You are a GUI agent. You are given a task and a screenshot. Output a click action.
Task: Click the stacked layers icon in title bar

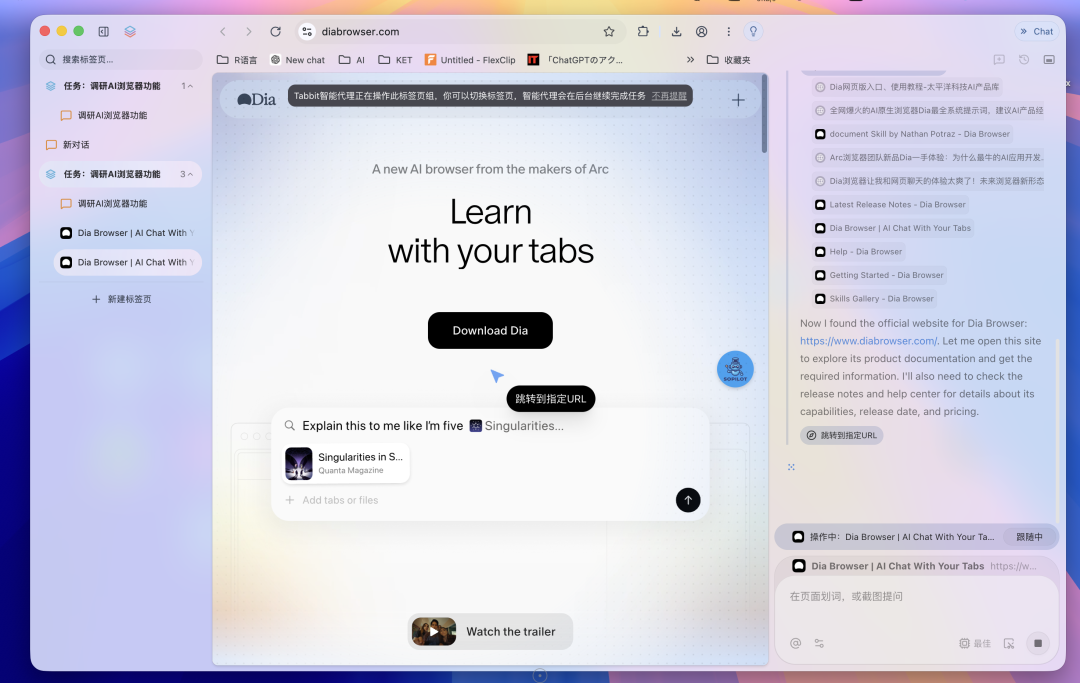[130, 32]
